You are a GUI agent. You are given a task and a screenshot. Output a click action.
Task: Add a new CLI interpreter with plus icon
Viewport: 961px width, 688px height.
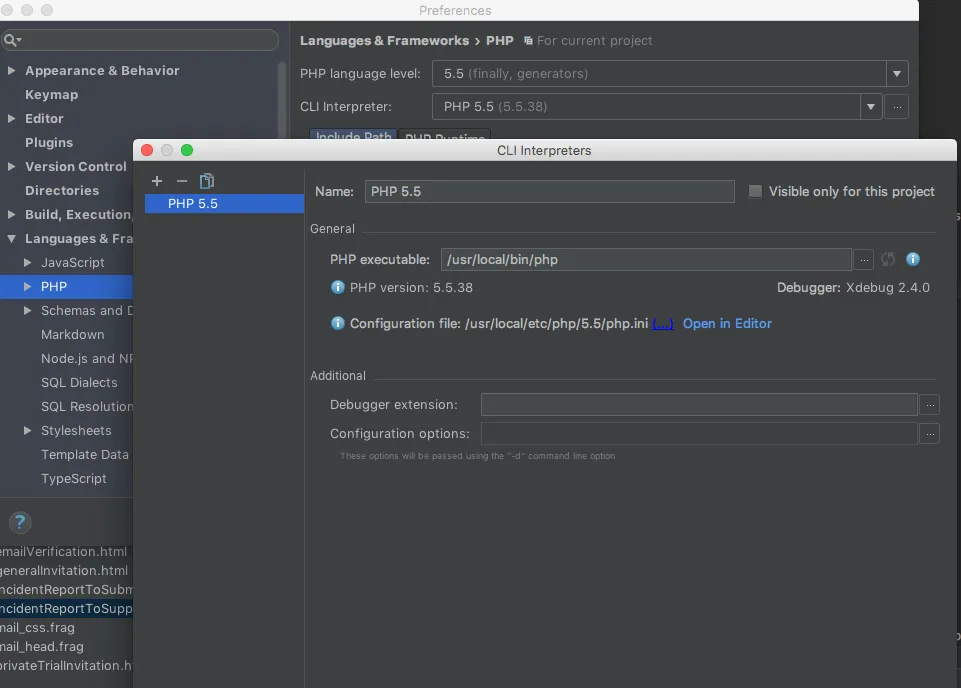157,181
